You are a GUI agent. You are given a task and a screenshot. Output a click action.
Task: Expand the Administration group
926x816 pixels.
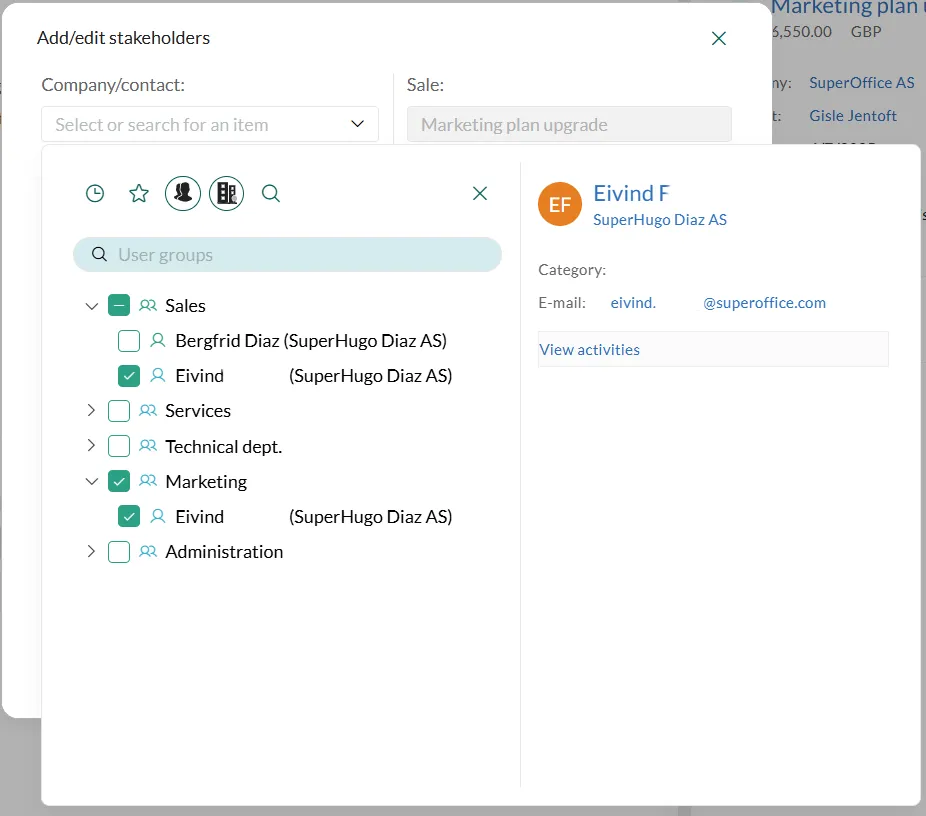[92, 552]
